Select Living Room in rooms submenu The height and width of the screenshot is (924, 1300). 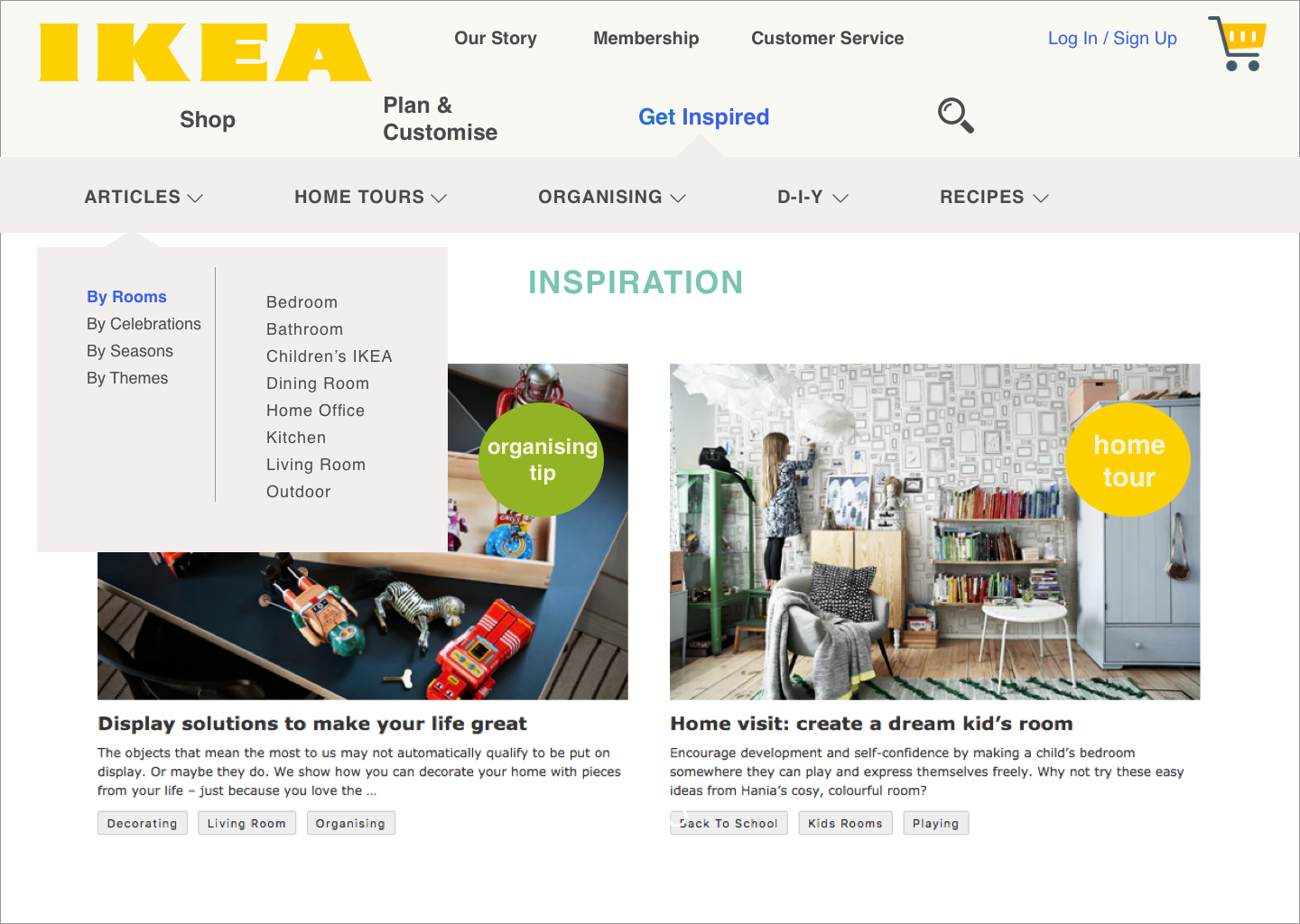[x=316, y=465]
